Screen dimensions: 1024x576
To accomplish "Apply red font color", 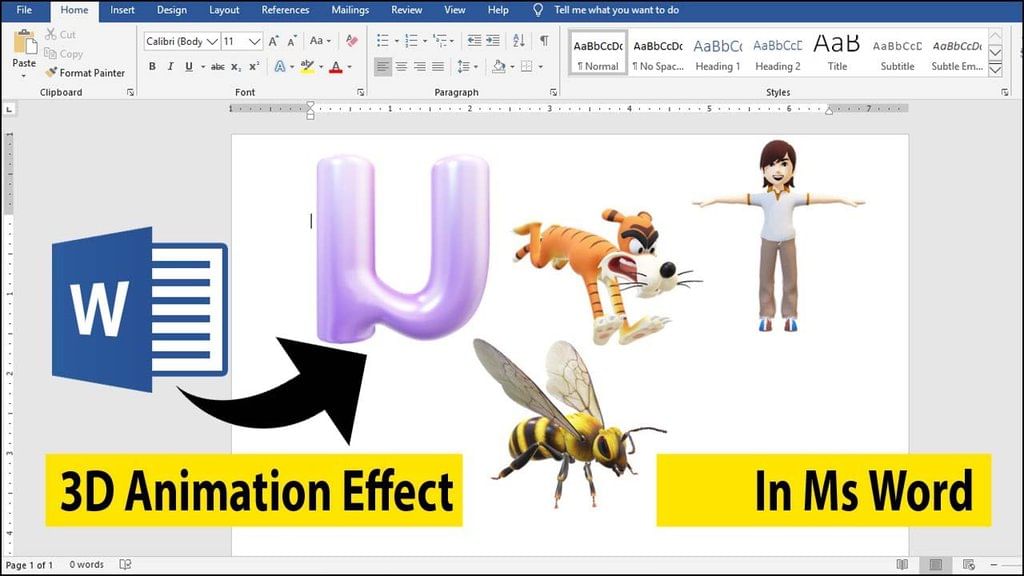I will coord(336,67).
